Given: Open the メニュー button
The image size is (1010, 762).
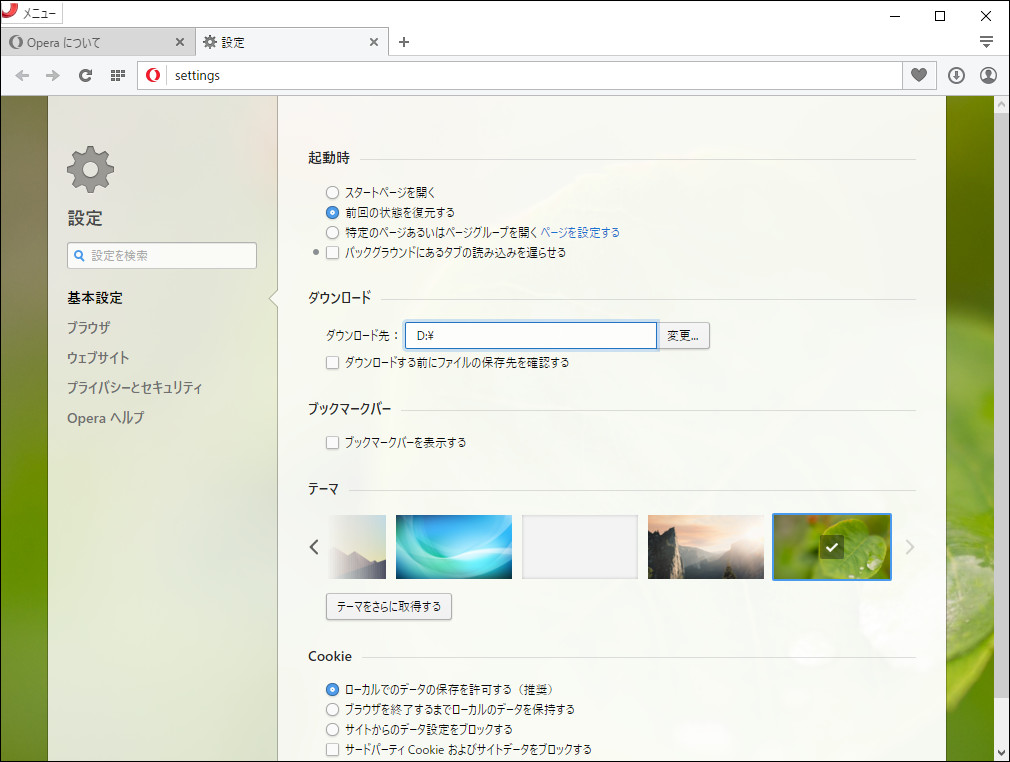Looking at the screenshot, I should tap(32, 13).
